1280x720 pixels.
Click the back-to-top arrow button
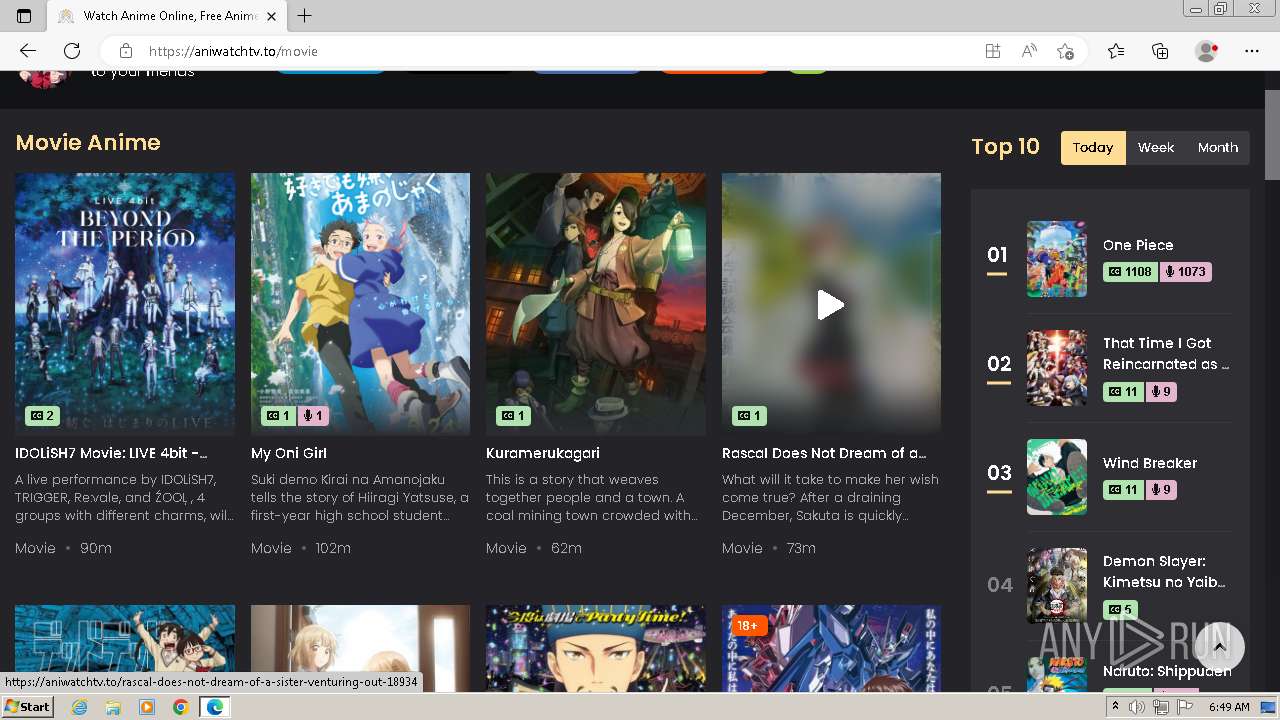click(1219, 647)
